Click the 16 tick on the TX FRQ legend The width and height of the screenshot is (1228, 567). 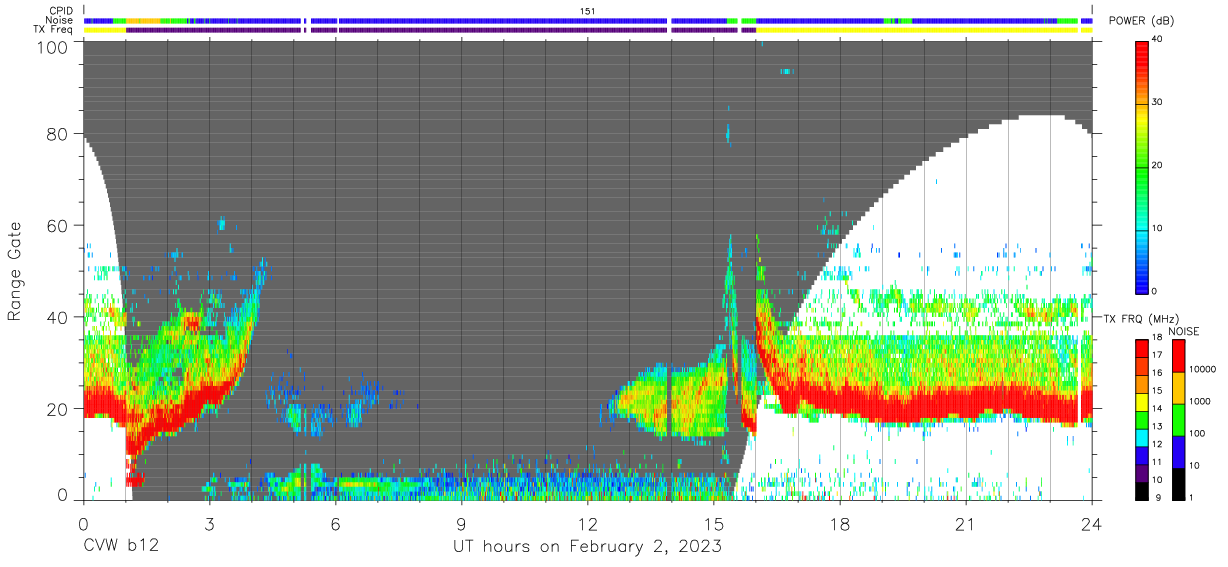tap(1159, 371)
